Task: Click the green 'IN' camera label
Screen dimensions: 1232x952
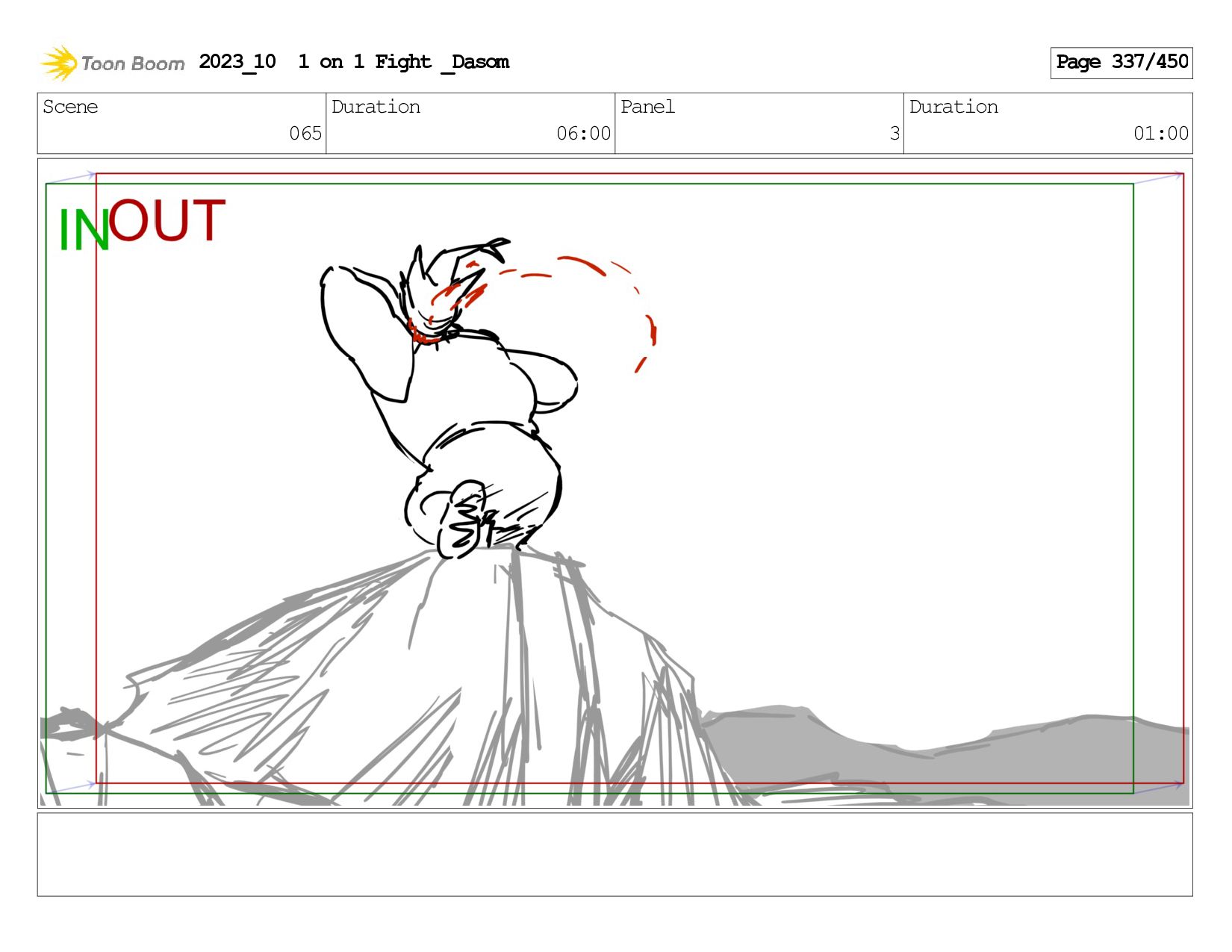Action: 84,230
